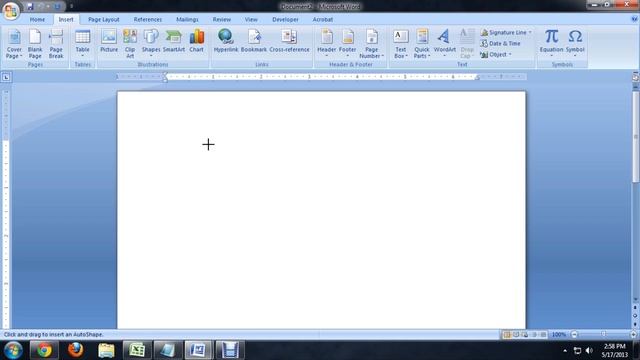Insert a Hyperlink
Viewport: 640px width, 360px height.
pos(226,41)
